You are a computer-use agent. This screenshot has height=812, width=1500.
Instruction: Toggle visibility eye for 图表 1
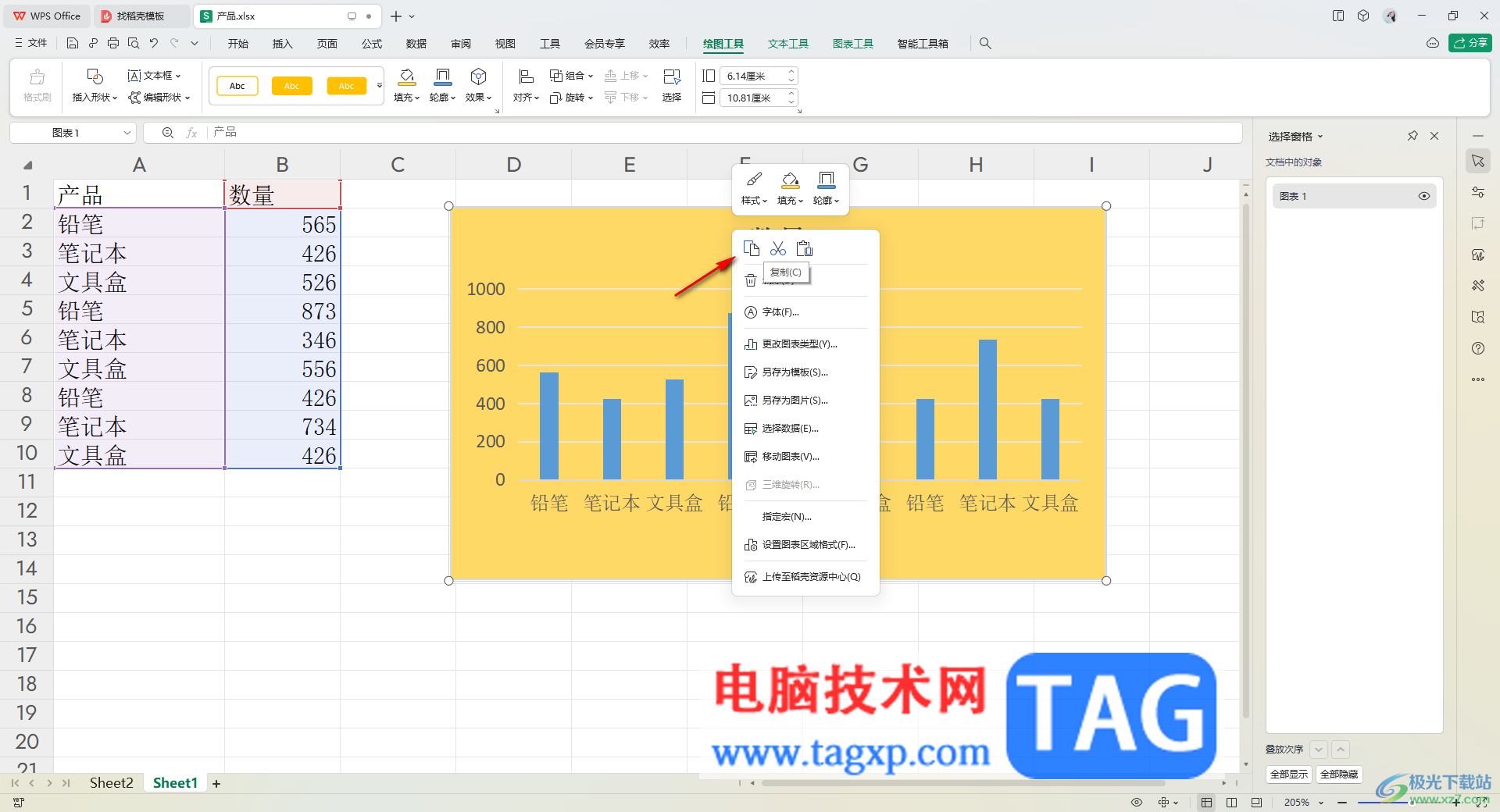(x=1424, y=196)
